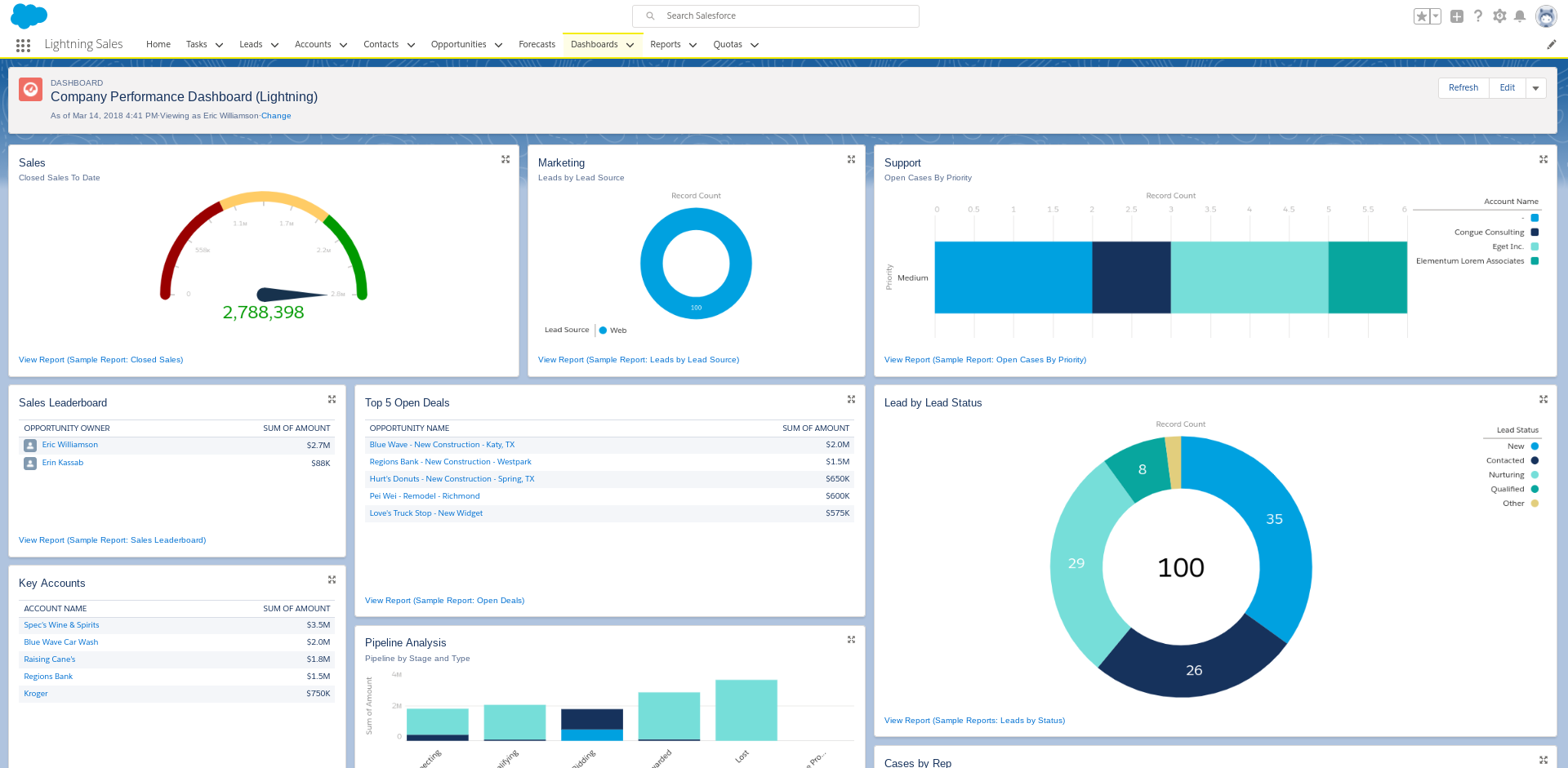Open the Regions Bank account link
This screenshot has height=768, width=1568.
click(x=48, y=677)
